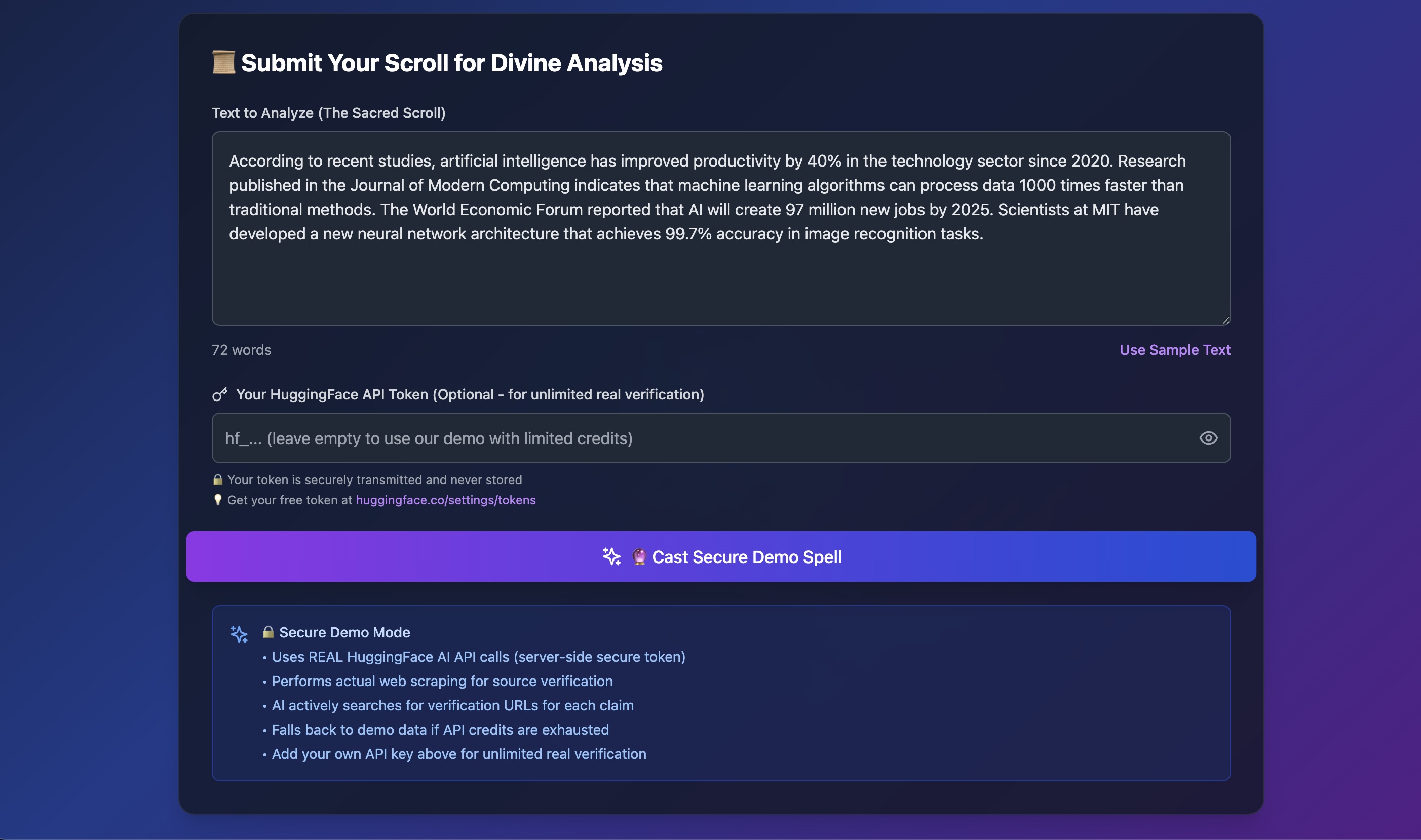Grab the text area resize handle corner
1421x840 pixels.
click(1225, 321)
